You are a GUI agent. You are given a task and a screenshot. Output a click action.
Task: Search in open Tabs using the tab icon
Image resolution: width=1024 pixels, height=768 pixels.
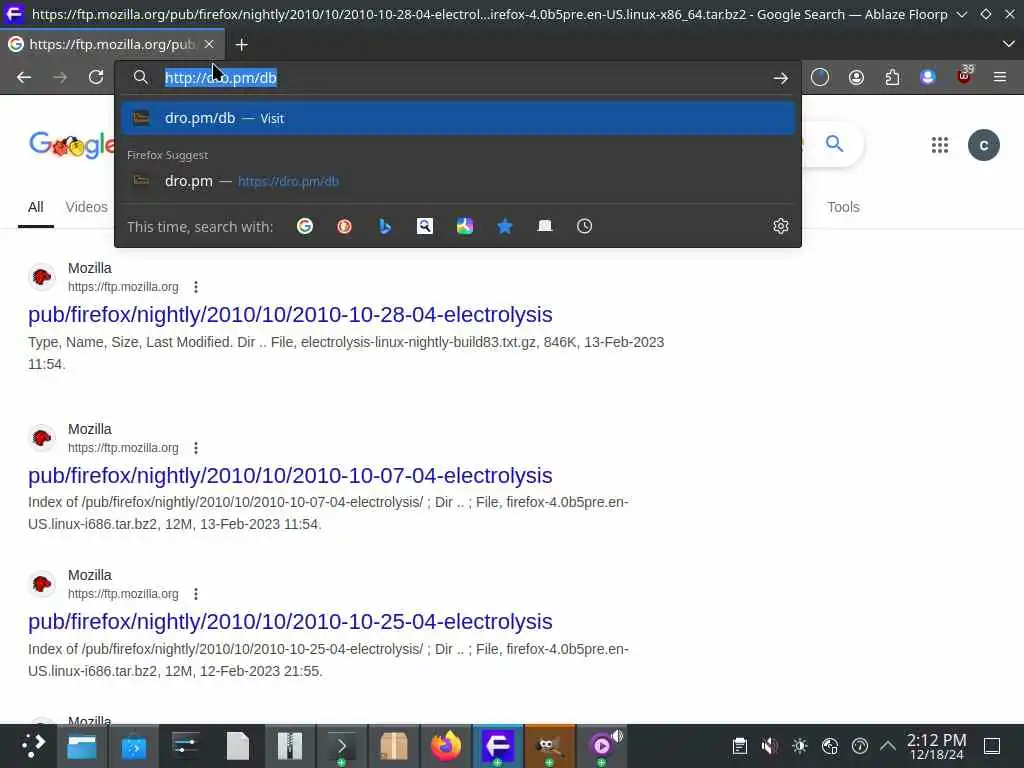click(x=545, y=226)
